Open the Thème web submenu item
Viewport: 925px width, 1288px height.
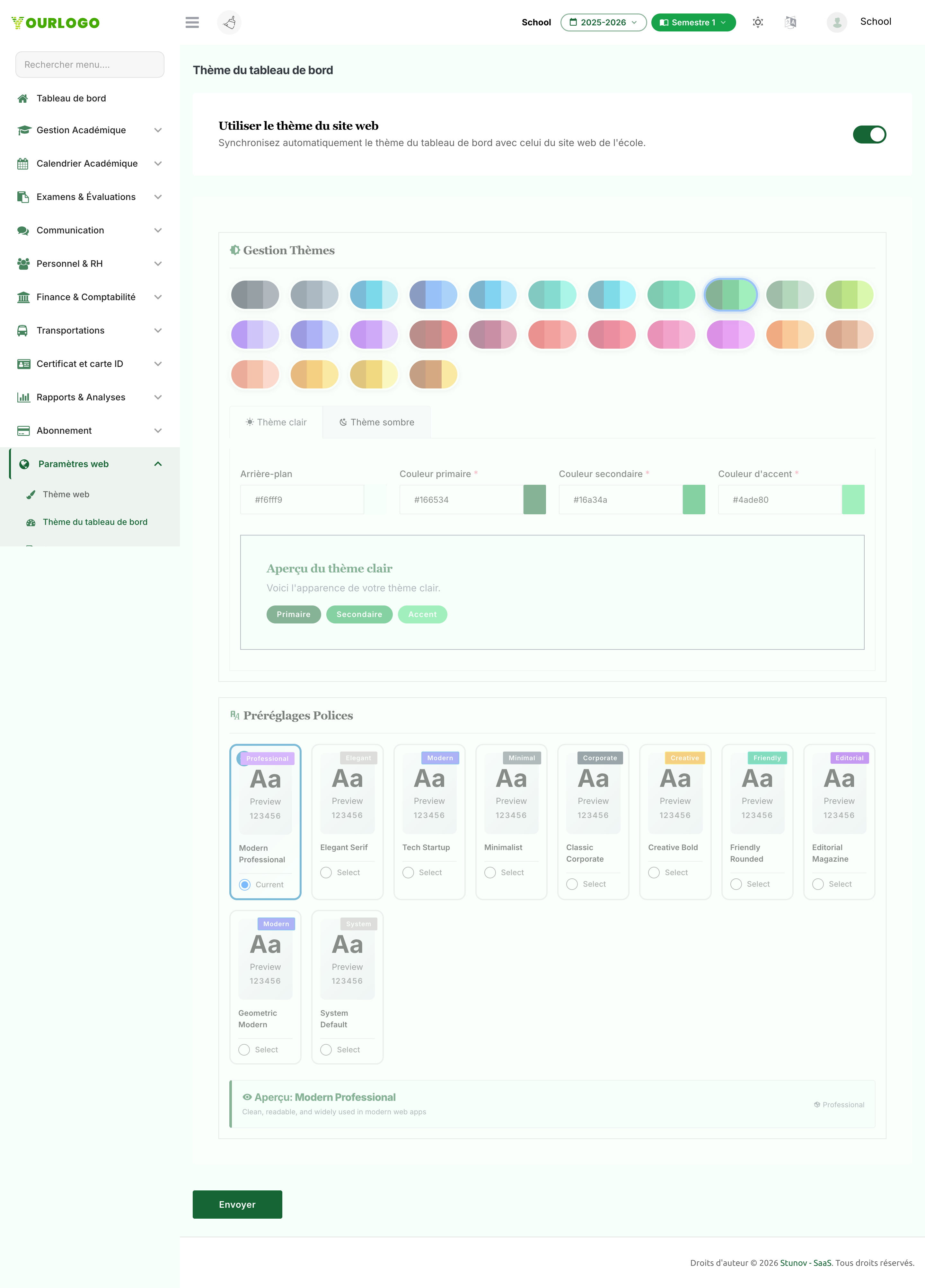pyautogui.click(x=66, y=494)
